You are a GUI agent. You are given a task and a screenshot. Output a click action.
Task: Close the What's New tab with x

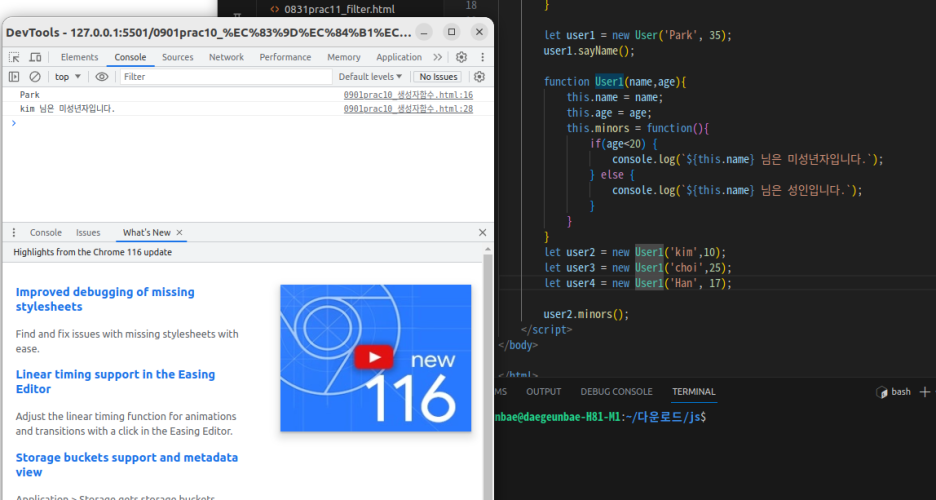(179, 233)
